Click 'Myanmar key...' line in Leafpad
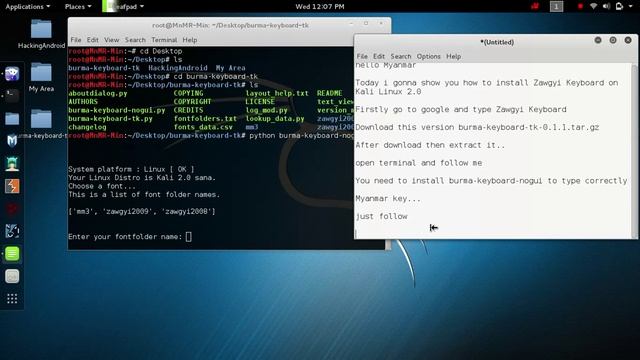 coord(388,199)
